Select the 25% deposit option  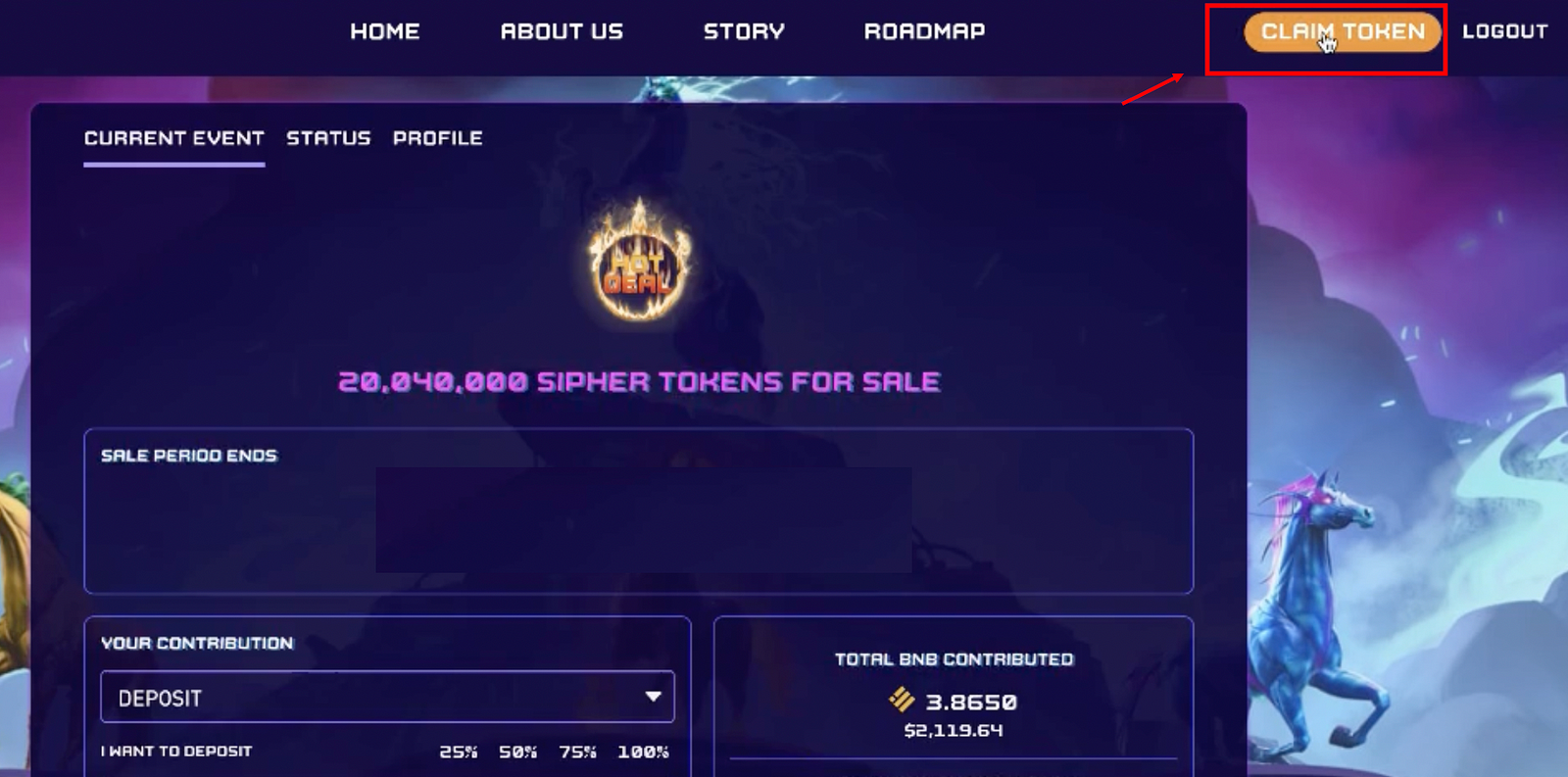tap(458, 752)
